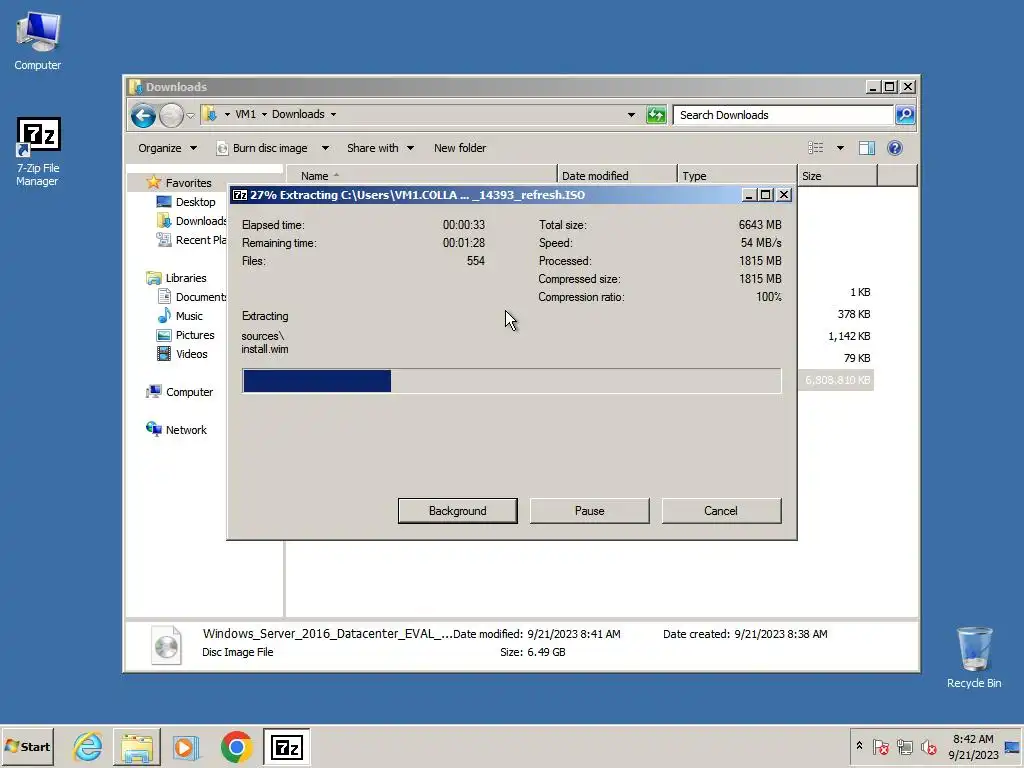Open the Computer desktop icon
Viewport: 1024px width, 768px height.
click(38, 41)
